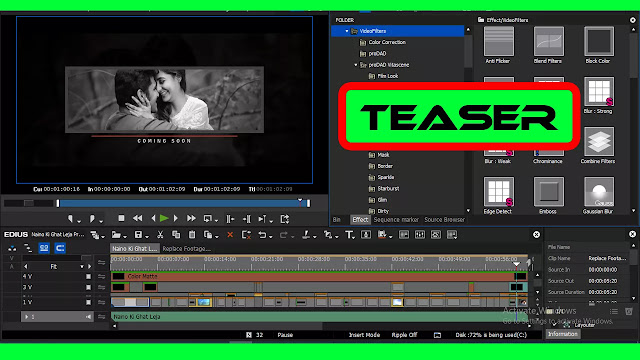Toggle the 3 V track lock box
The height and width of the screenshot is (360, 640).
(88, 287)
